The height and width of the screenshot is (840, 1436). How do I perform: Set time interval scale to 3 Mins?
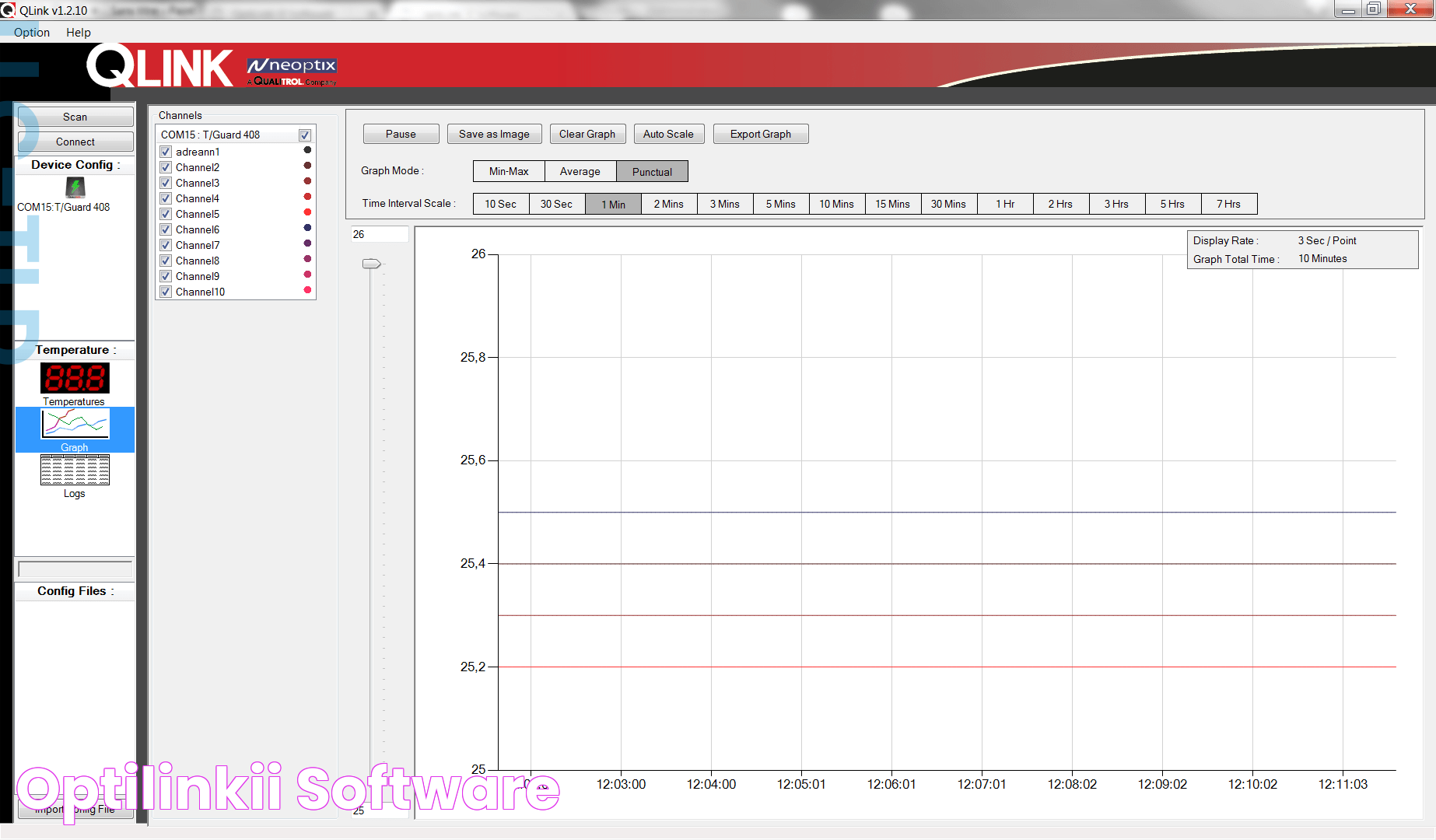[x=725, y=204]
